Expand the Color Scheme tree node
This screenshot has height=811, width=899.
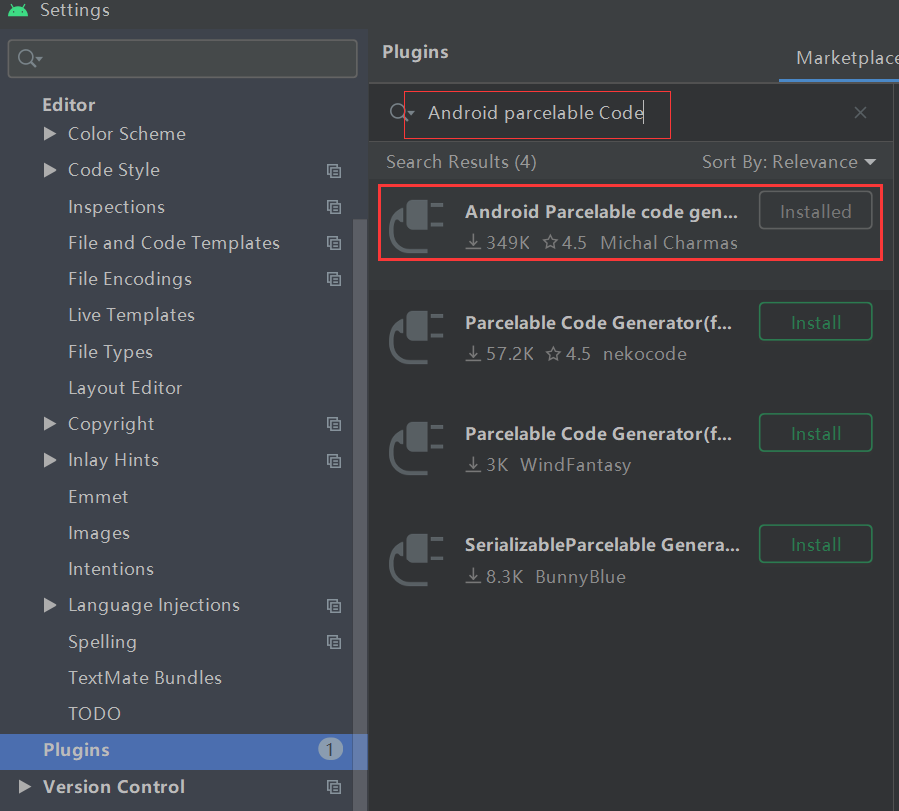[50, 134]
